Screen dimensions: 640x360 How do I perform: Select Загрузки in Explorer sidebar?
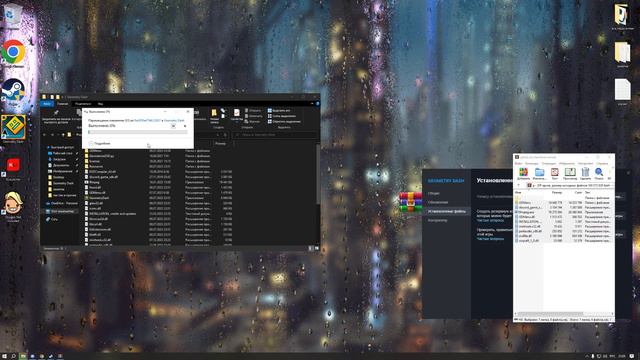[x=59, y=159]
